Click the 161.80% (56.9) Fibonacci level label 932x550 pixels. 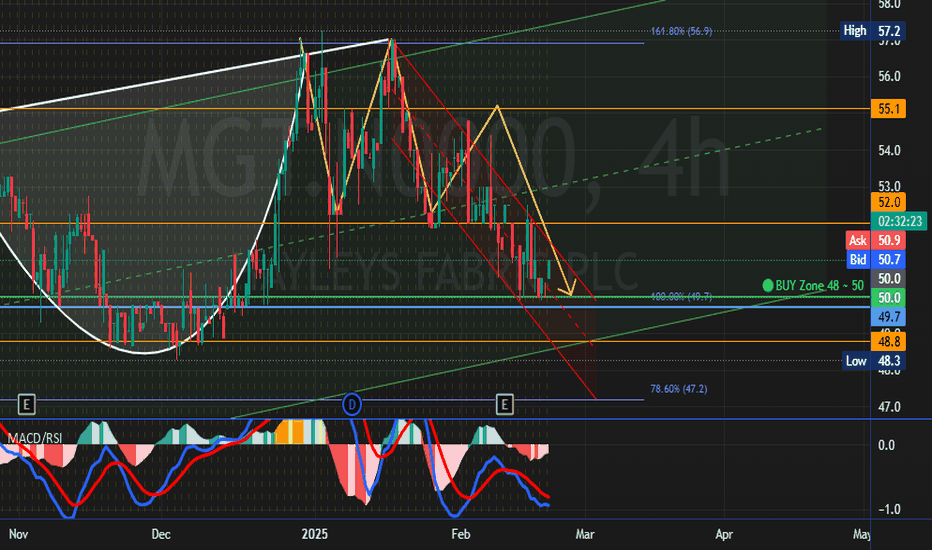681,31
